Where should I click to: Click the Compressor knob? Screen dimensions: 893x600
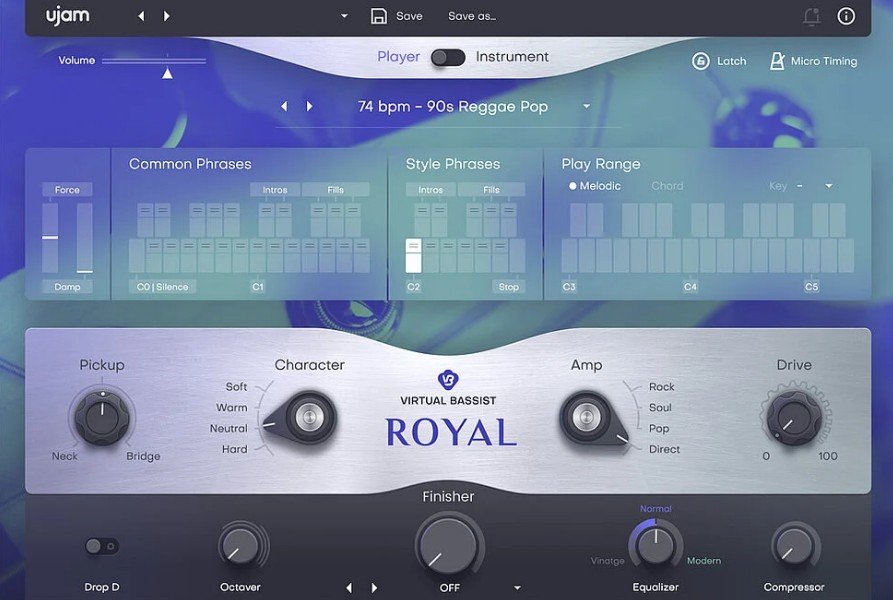pyautogui.click(x=794, y=546)
